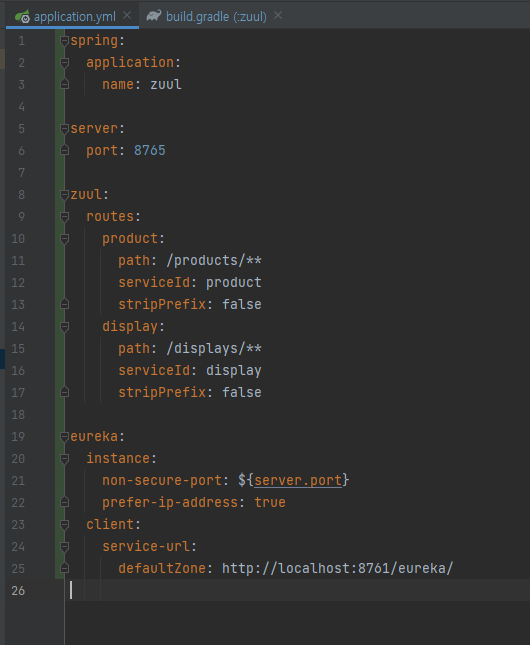
Task: Click the value 'zuul' after name:
Action: coord(166,84)
